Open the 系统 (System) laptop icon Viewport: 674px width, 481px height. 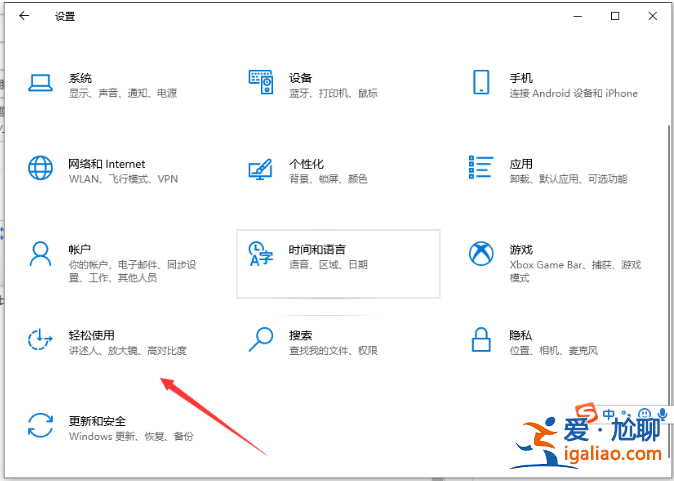[40, 83]
